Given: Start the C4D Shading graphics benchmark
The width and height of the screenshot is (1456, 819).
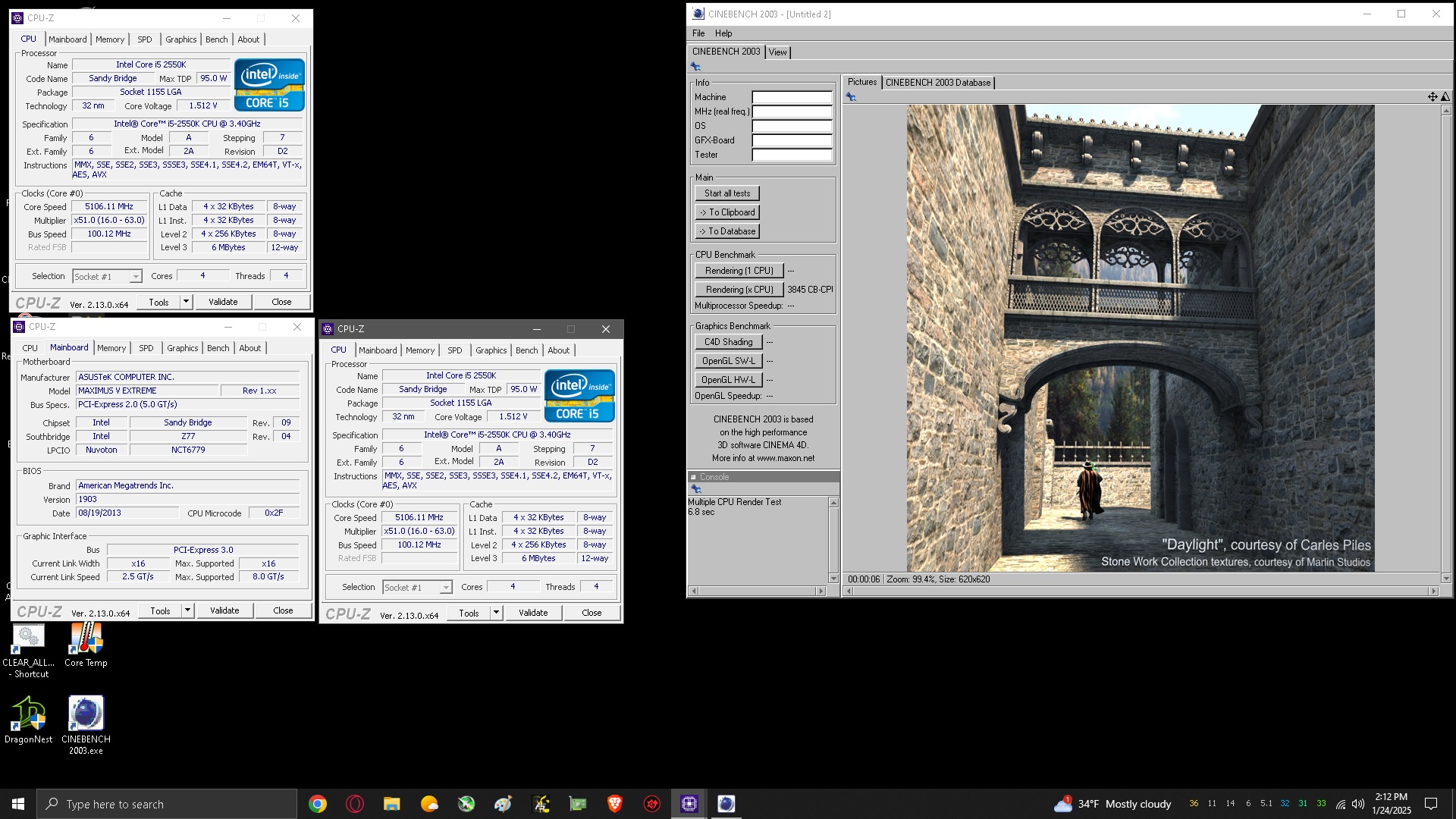Looking at the screenshot, I should [x=729, y=342].
